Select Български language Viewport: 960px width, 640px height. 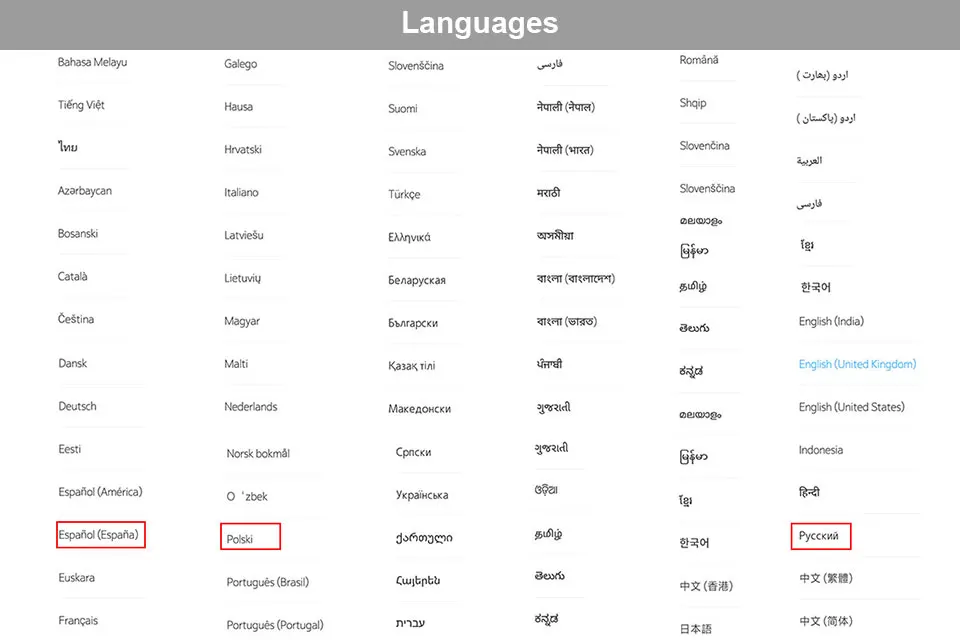(x=413, y=323)
